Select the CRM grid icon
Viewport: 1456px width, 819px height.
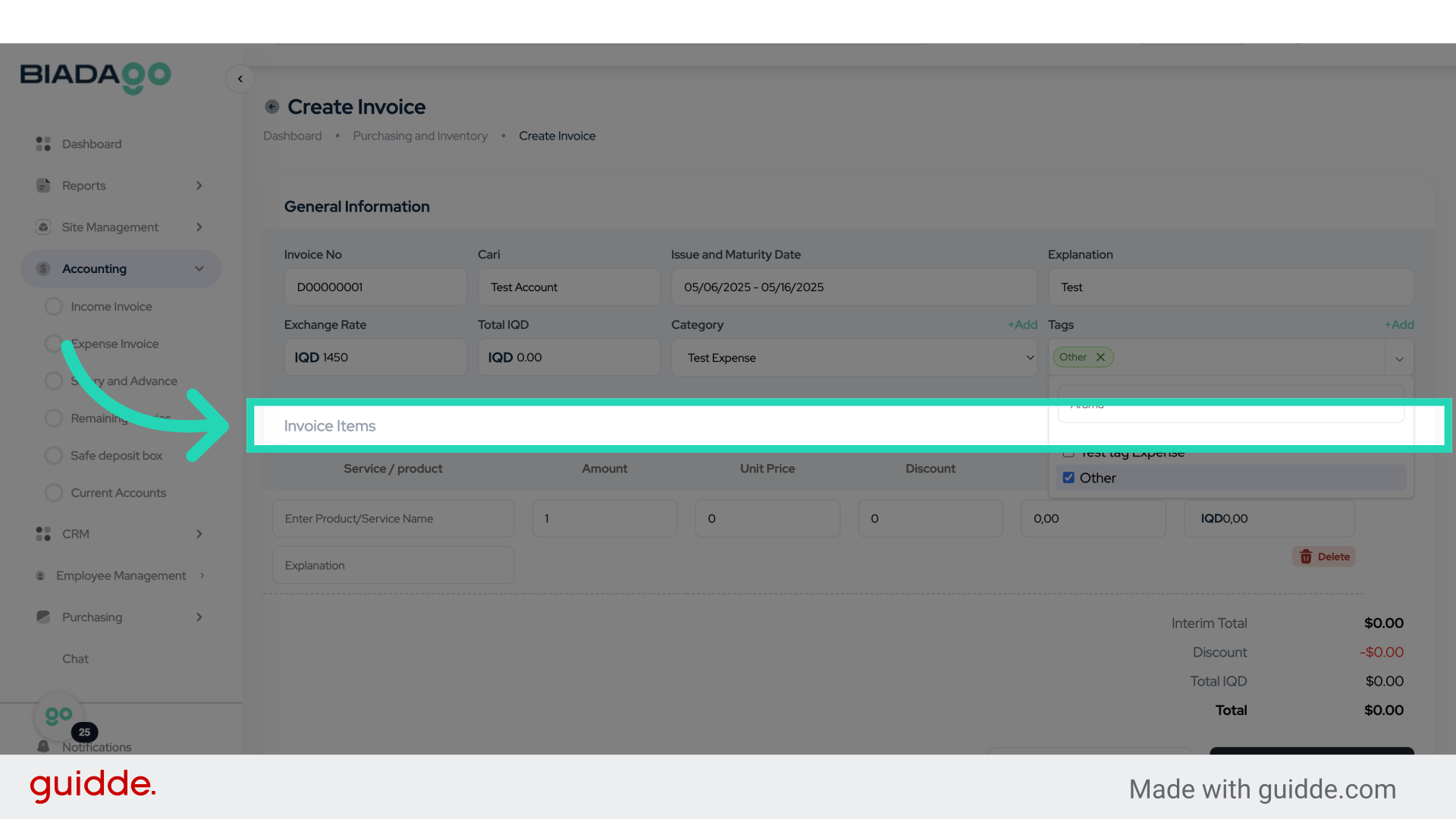click(42, 534)
